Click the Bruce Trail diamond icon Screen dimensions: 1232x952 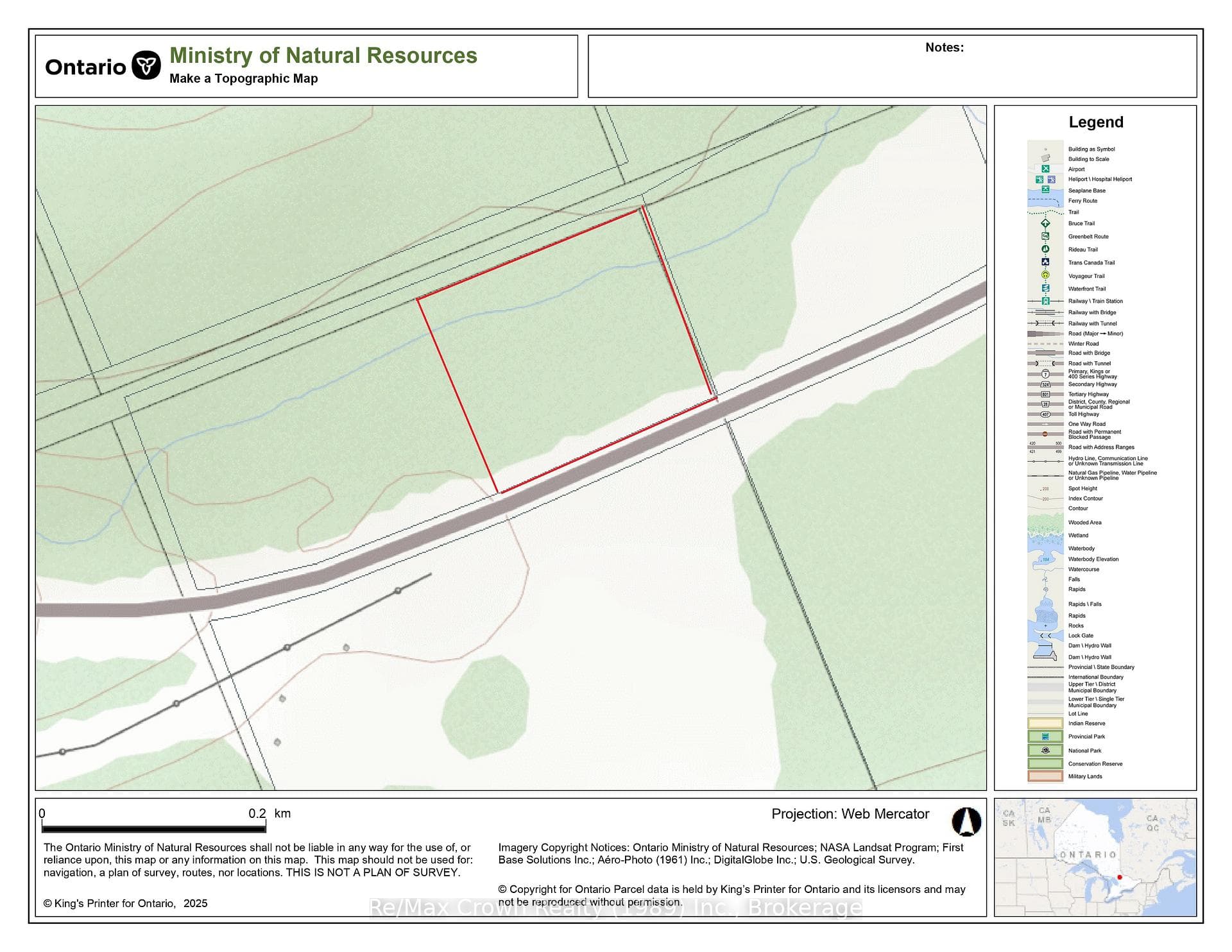tap(1045, 223)
